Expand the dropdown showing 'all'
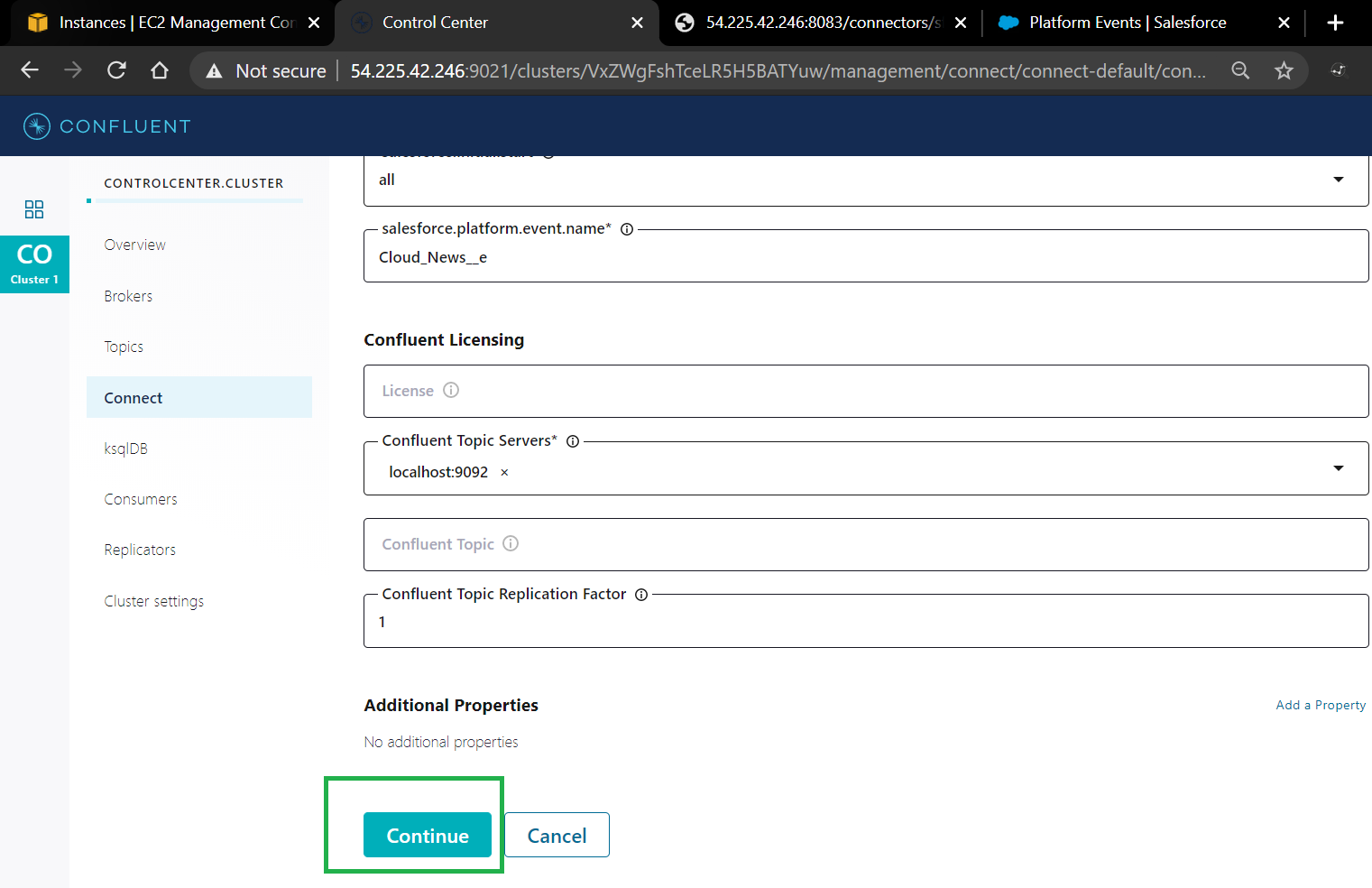Viewport: 1372px width, 888px height. pos(1338,180)
